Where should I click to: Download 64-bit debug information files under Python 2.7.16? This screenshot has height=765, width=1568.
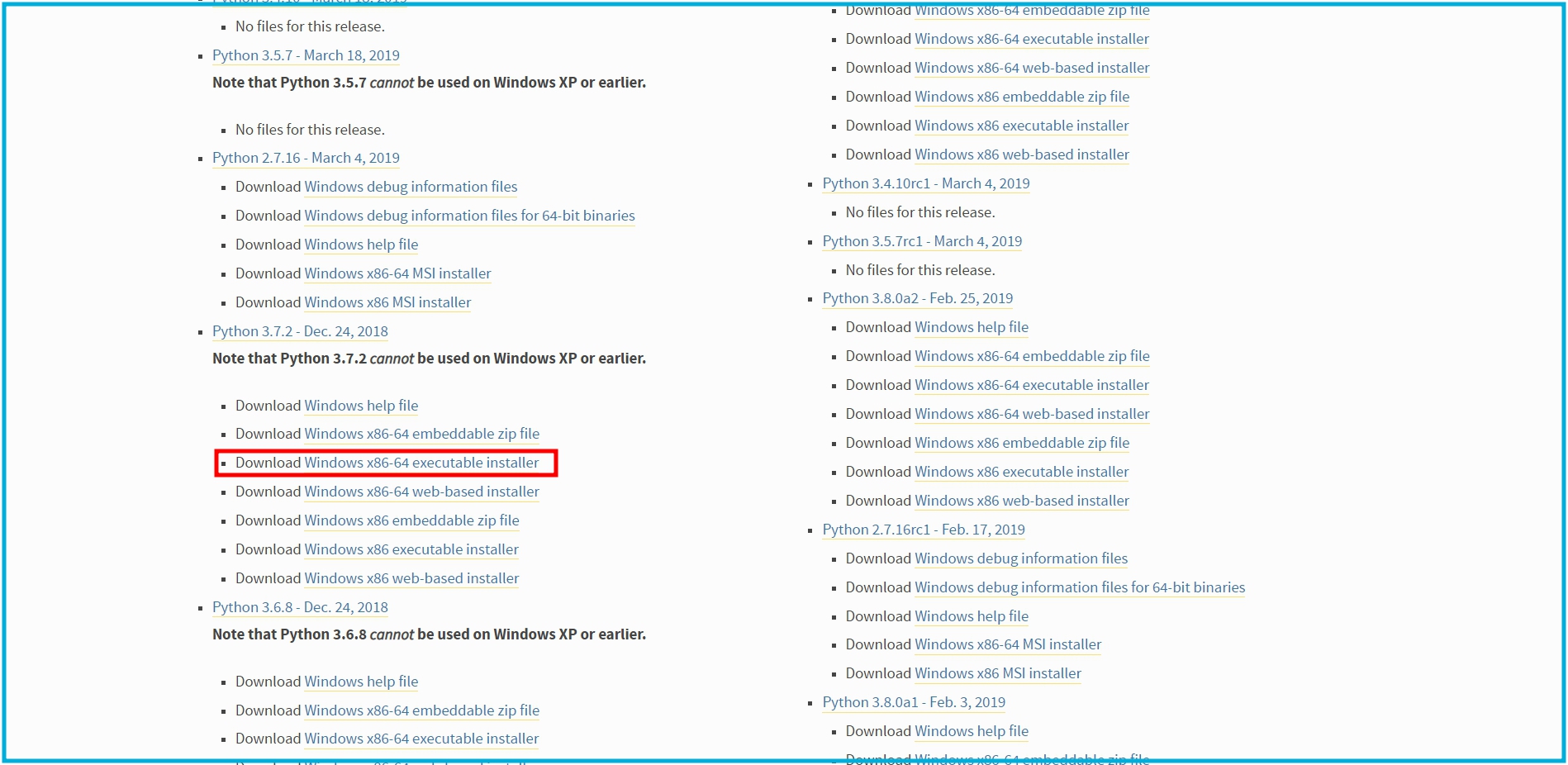click(469, 216)
